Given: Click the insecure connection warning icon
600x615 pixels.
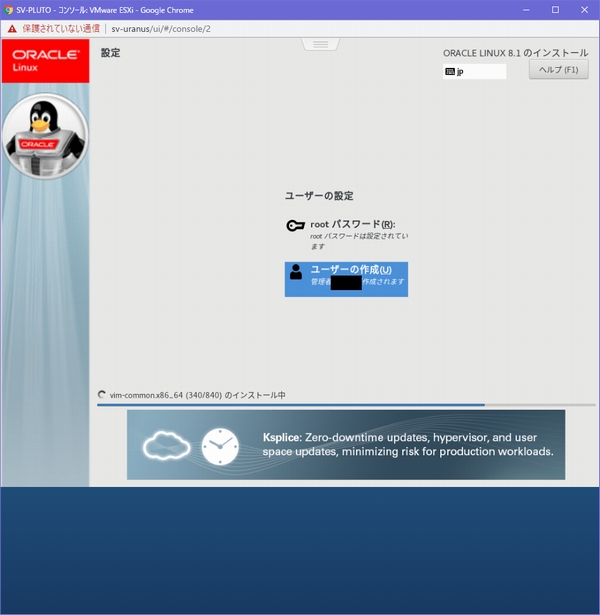Looking at the screenshot, I should tap(12, 29).
